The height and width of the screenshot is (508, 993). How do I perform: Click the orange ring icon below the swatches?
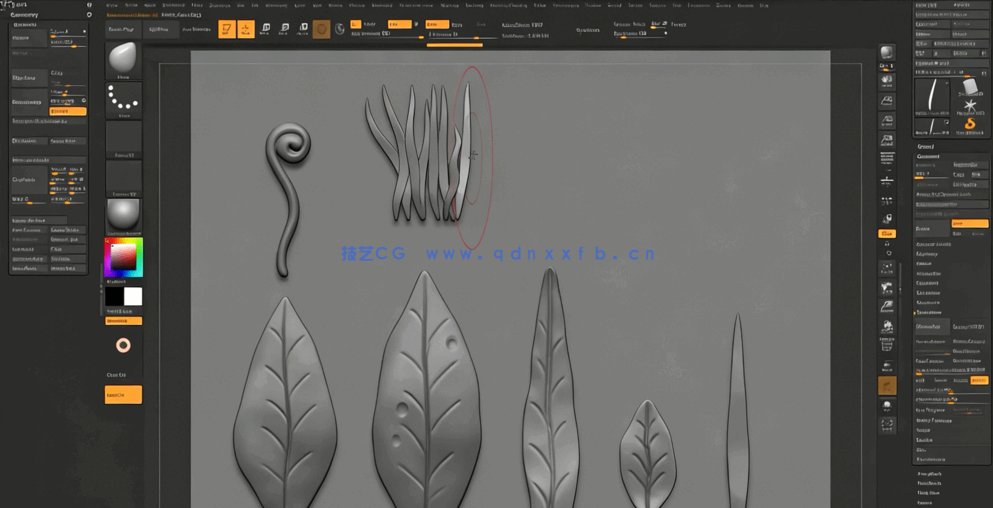click(123, 345)
